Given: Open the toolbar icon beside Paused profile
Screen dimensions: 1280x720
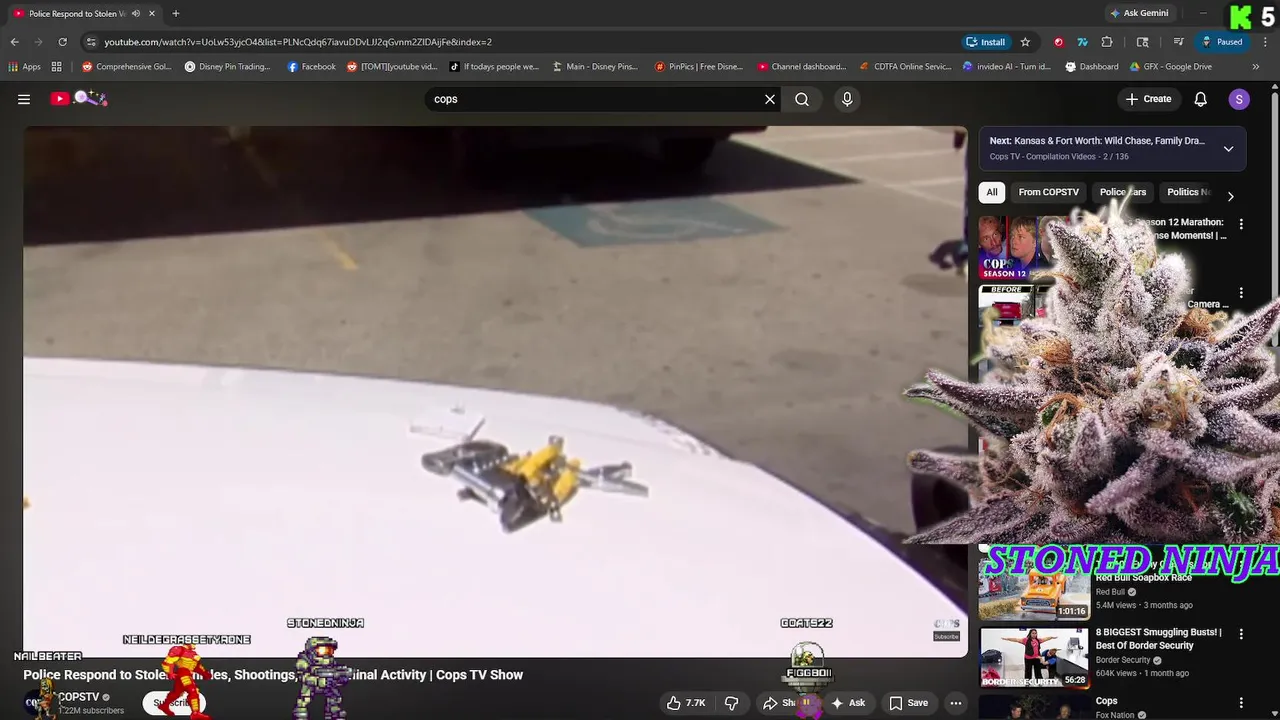Looking at the screenshot, I should (x=1179, y=42).
